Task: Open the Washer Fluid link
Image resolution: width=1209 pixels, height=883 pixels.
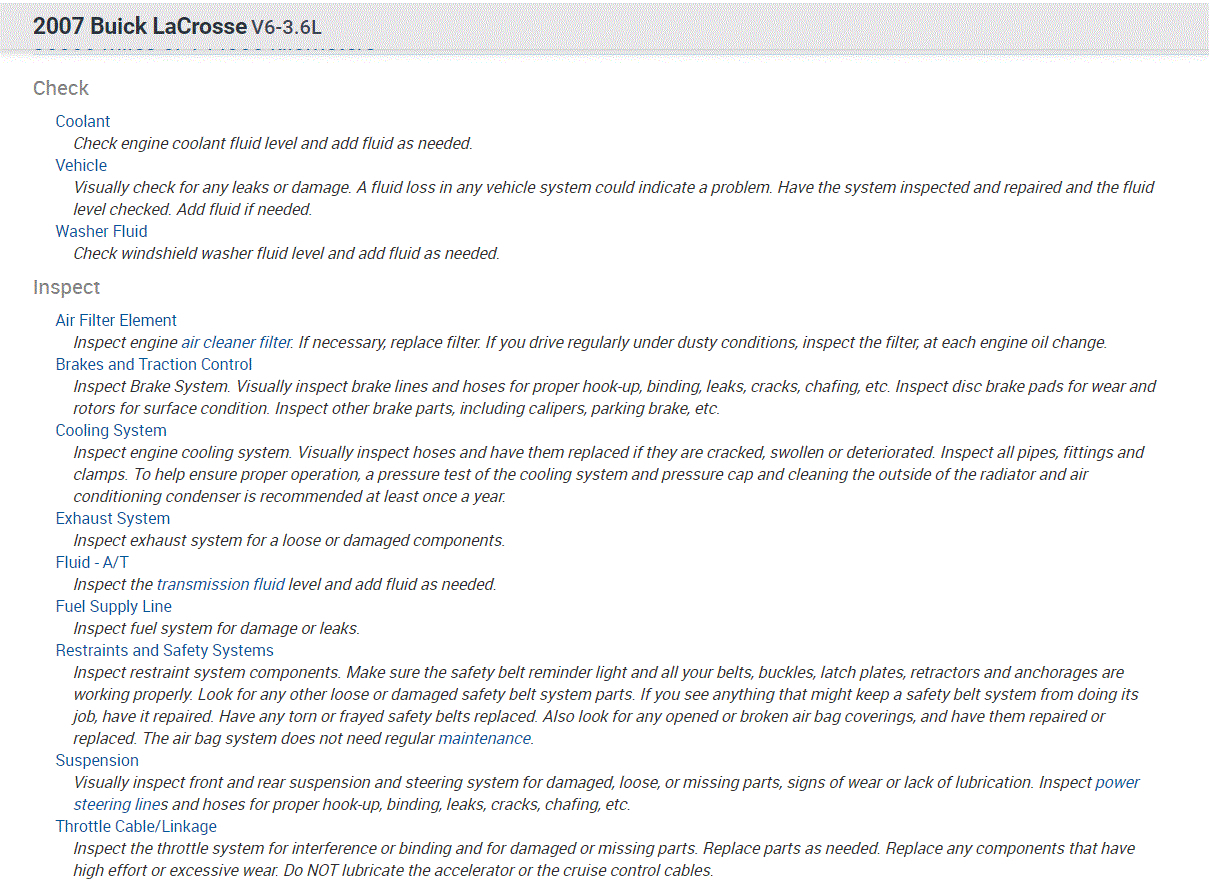Action: [x=101, y=231]
